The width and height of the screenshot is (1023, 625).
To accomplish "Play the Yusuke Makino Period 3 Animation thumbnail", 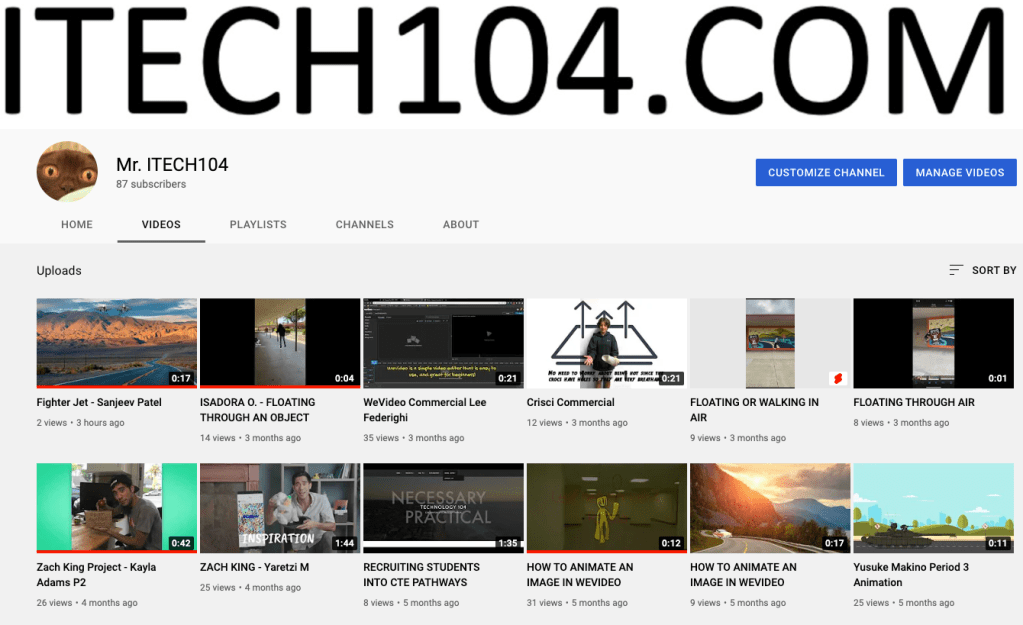I will pyautogui.click(x=933, y=507).
